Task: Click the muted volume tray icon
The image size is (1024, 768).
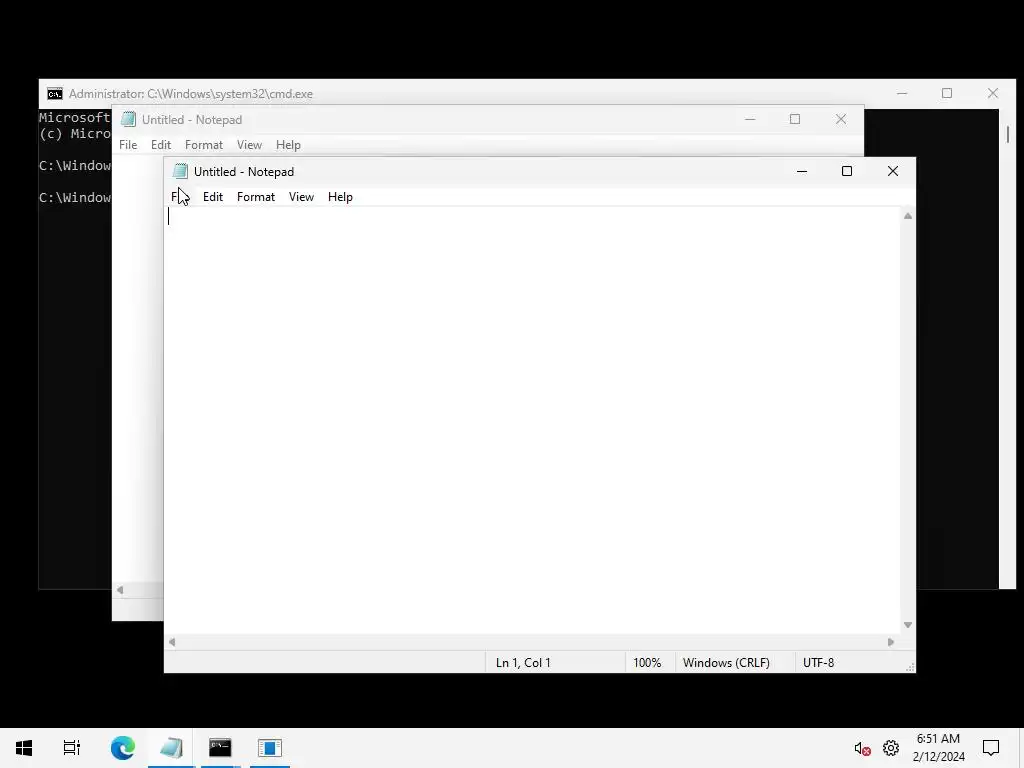Action: pyautogui.click(x=862, y=748)
